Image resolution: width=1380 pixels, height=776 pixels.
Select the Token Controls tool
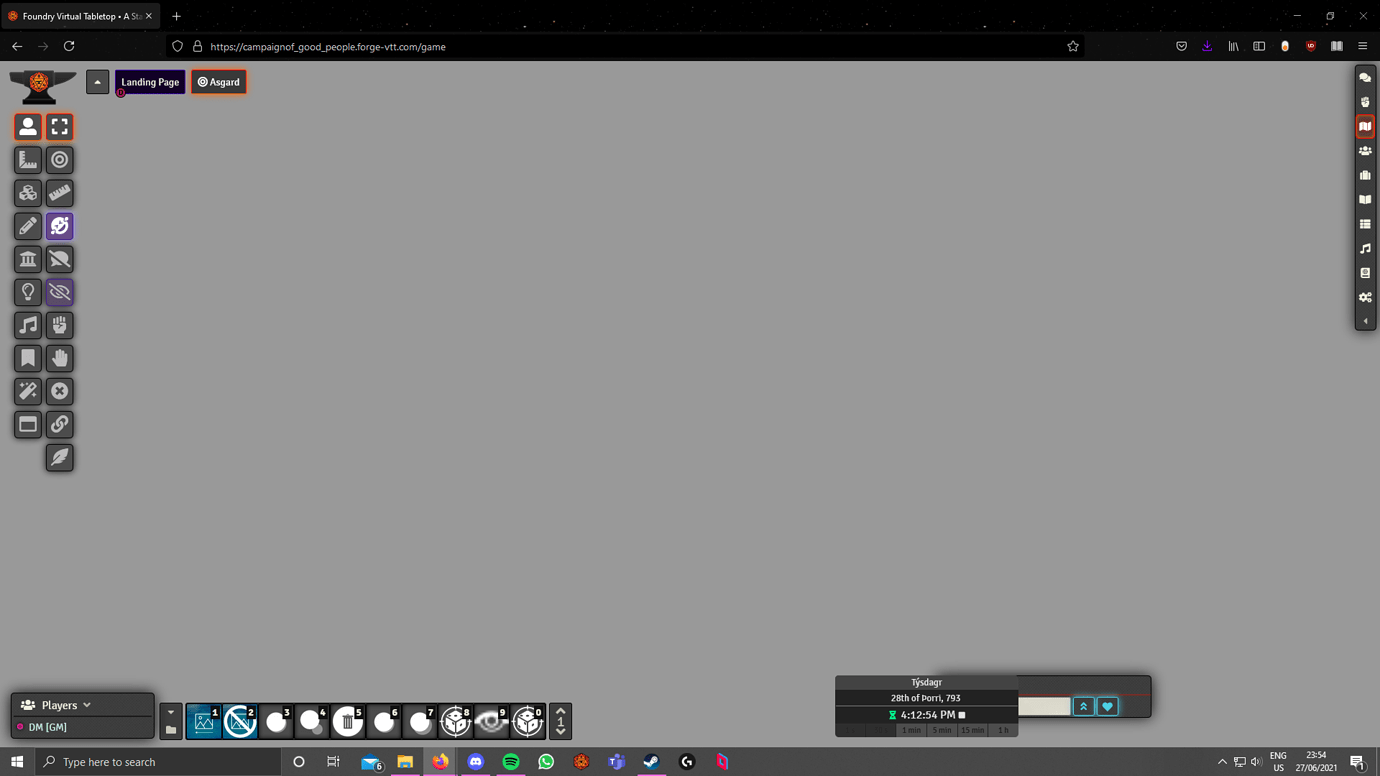coord(28,127)
